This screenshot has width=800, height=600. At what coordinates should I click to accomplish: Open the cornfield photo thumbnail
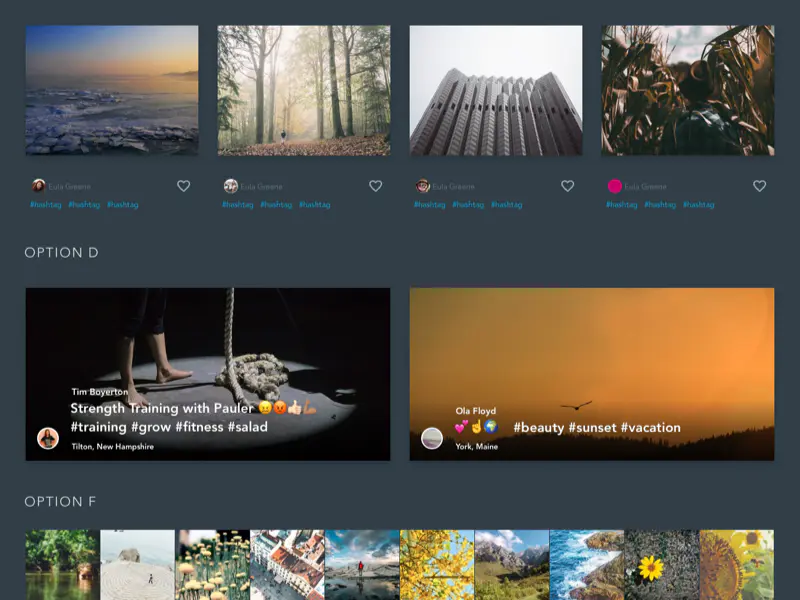tap(687, 90)
